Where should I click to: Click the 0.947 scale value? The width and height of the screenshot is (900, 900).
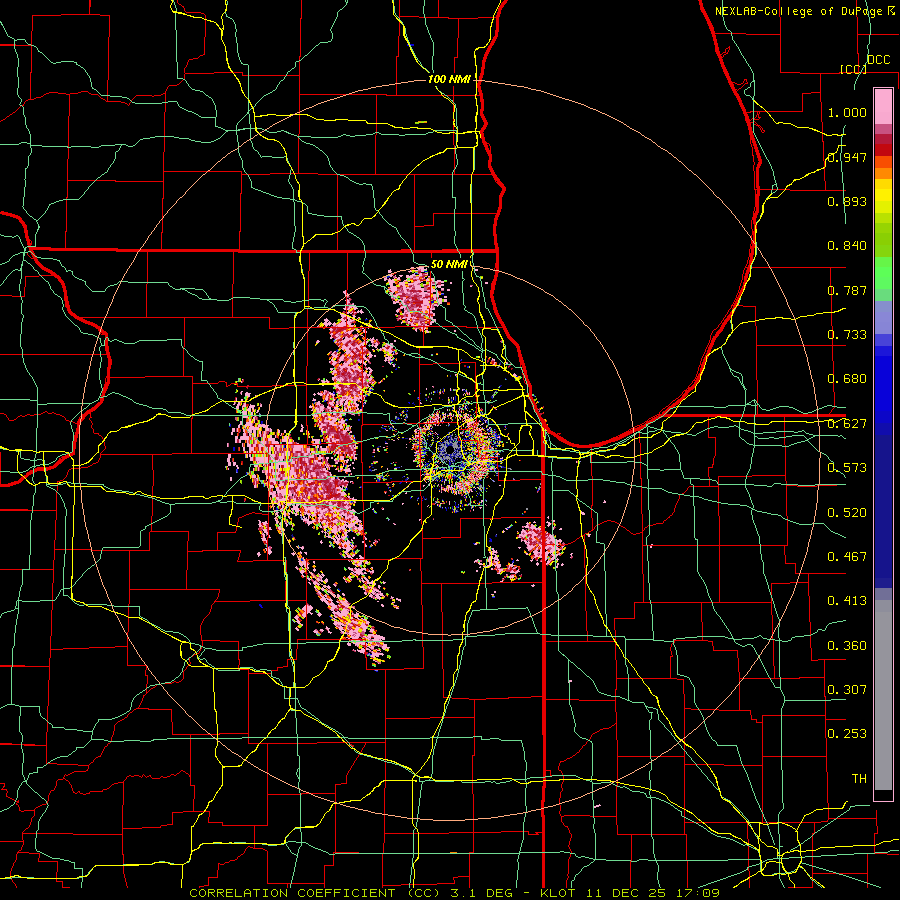(x=847, y=157)
